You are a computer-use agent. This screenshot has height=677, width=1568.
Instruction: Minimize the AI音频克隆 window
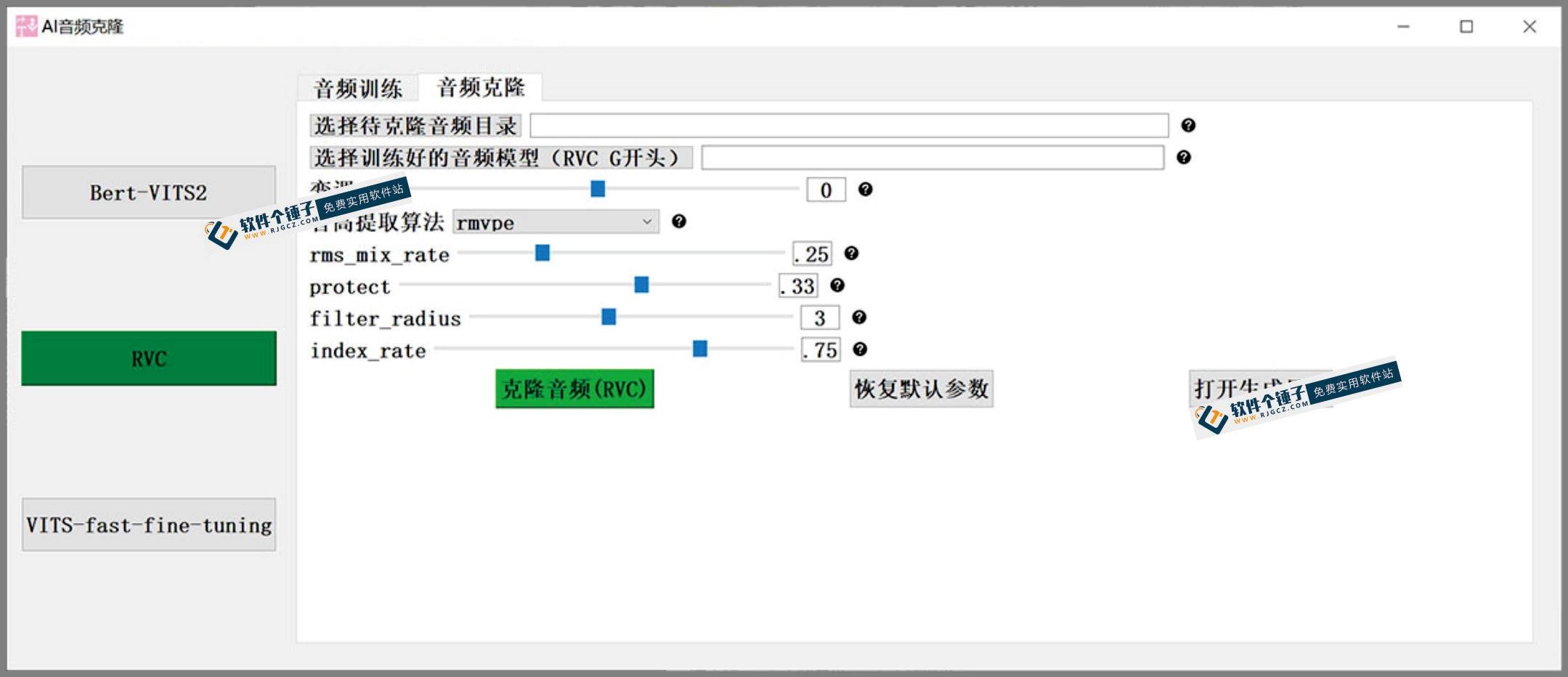click(x=1403, y=27)
